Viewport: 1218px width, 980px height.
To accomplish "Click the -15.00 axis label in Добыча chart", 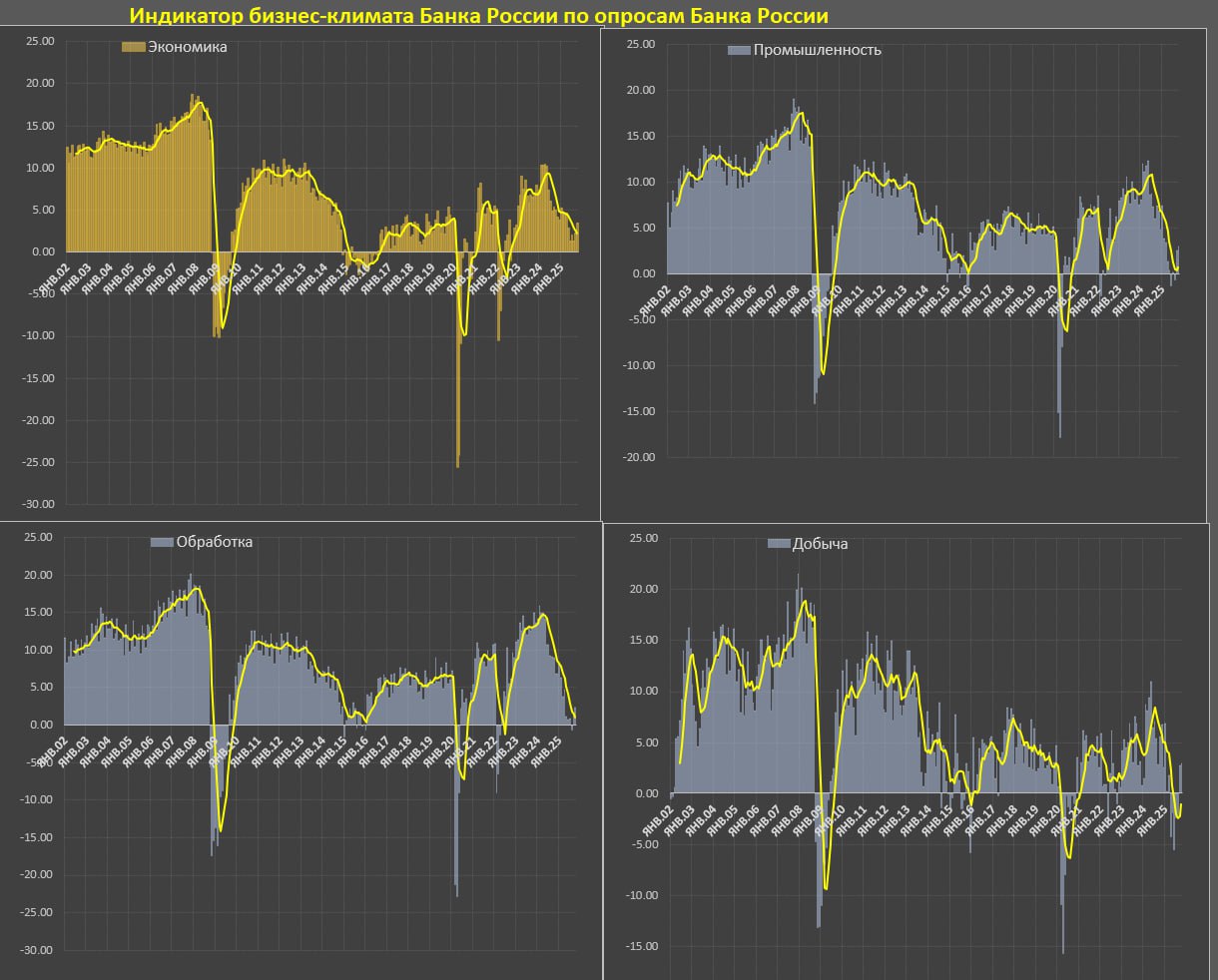I will [643, 946].
